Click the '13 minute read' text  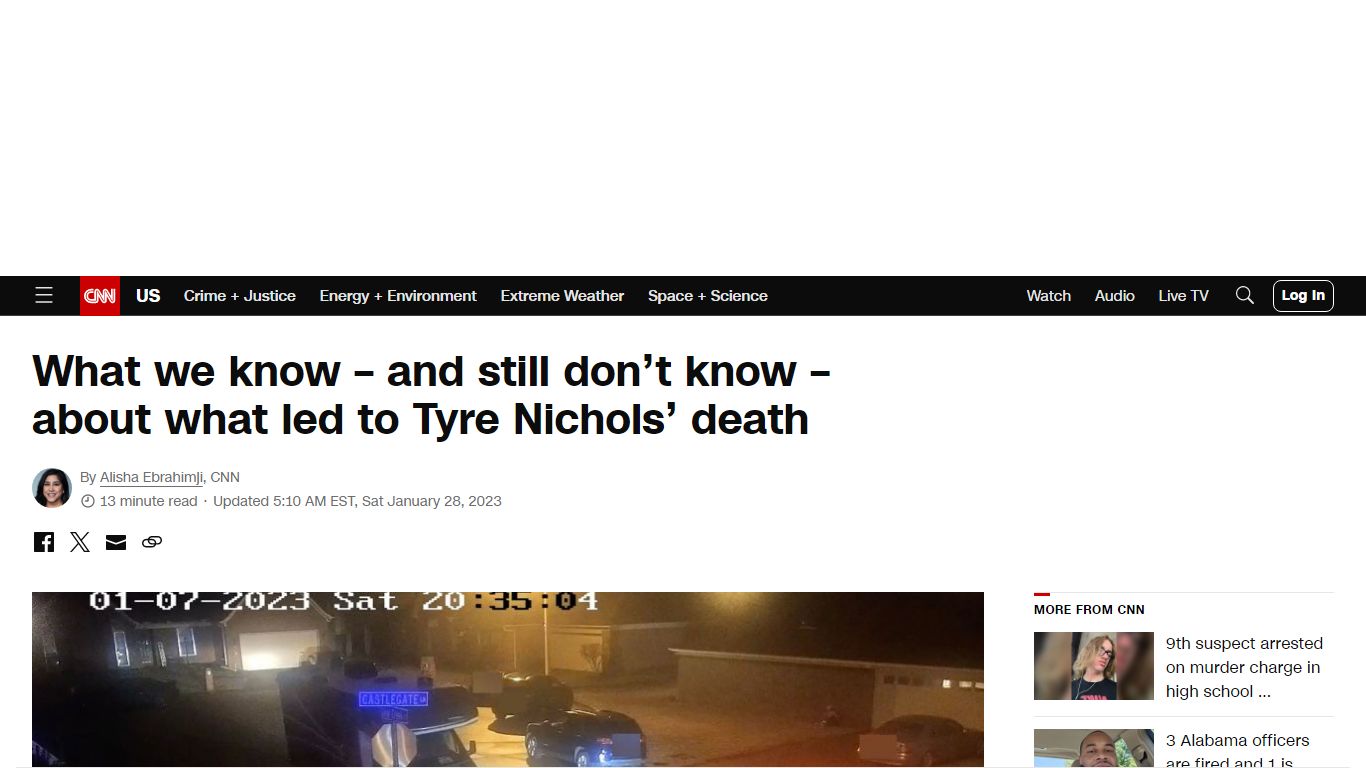point(148,501)
